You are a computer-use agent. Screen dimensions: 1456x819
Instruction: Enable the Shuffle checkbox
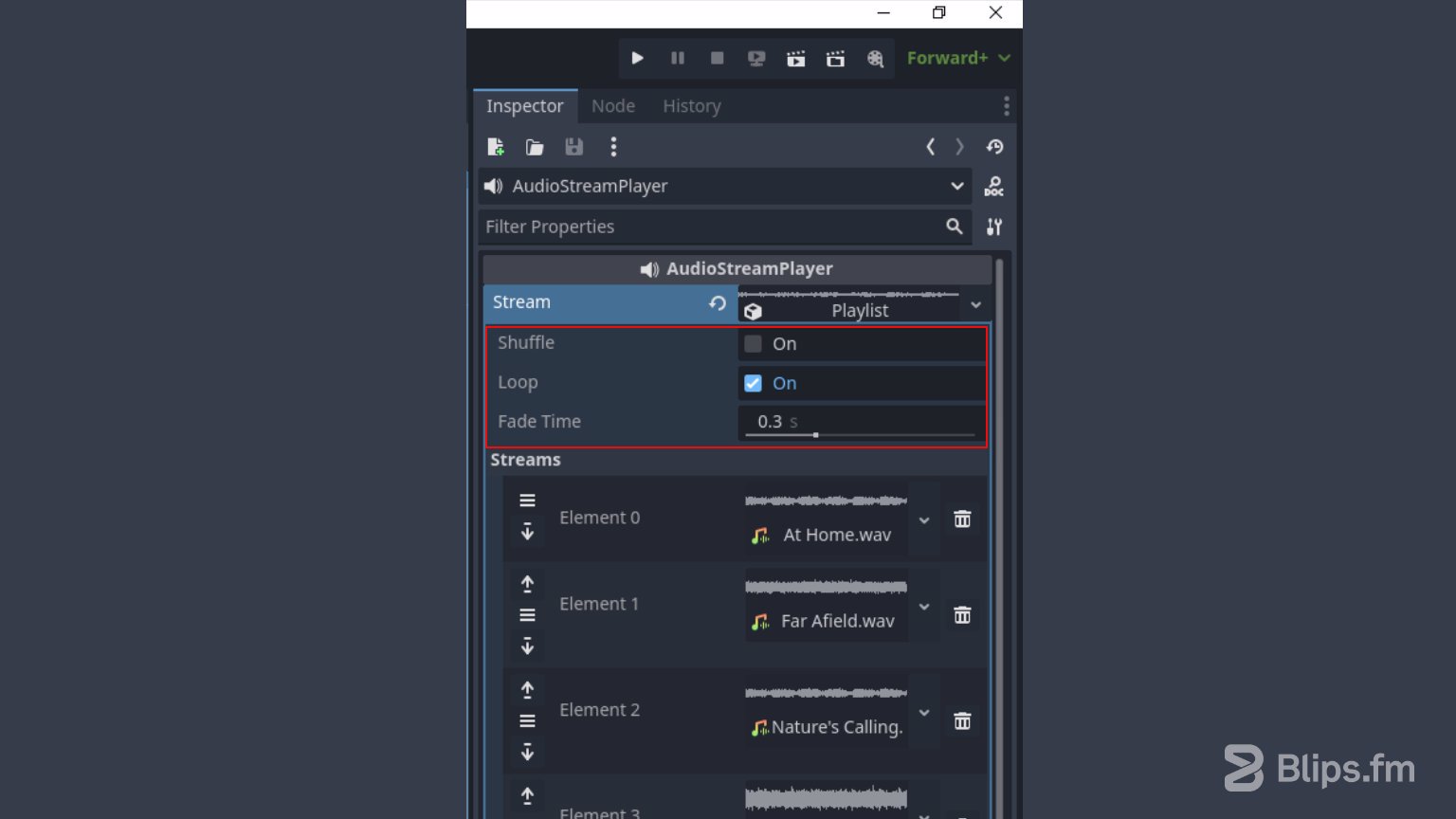click(753, 344)
